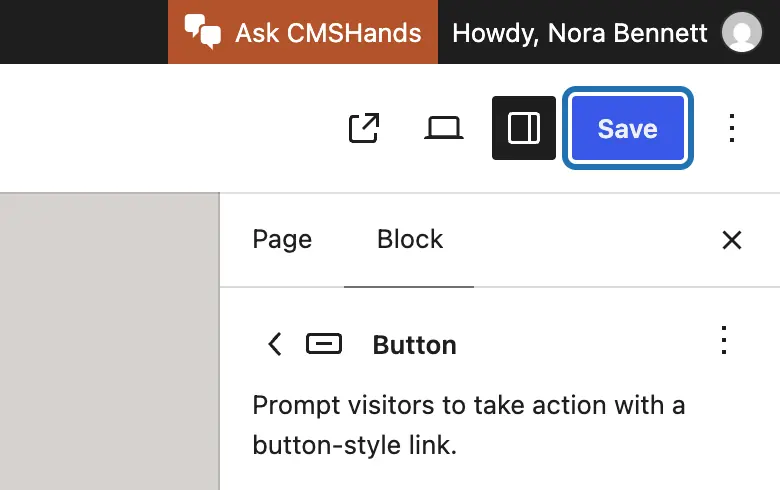This screenshot has height=490, width=780.
Task: Click the CMSHands speech bubbles icon
Action: [x=202, y=31]
